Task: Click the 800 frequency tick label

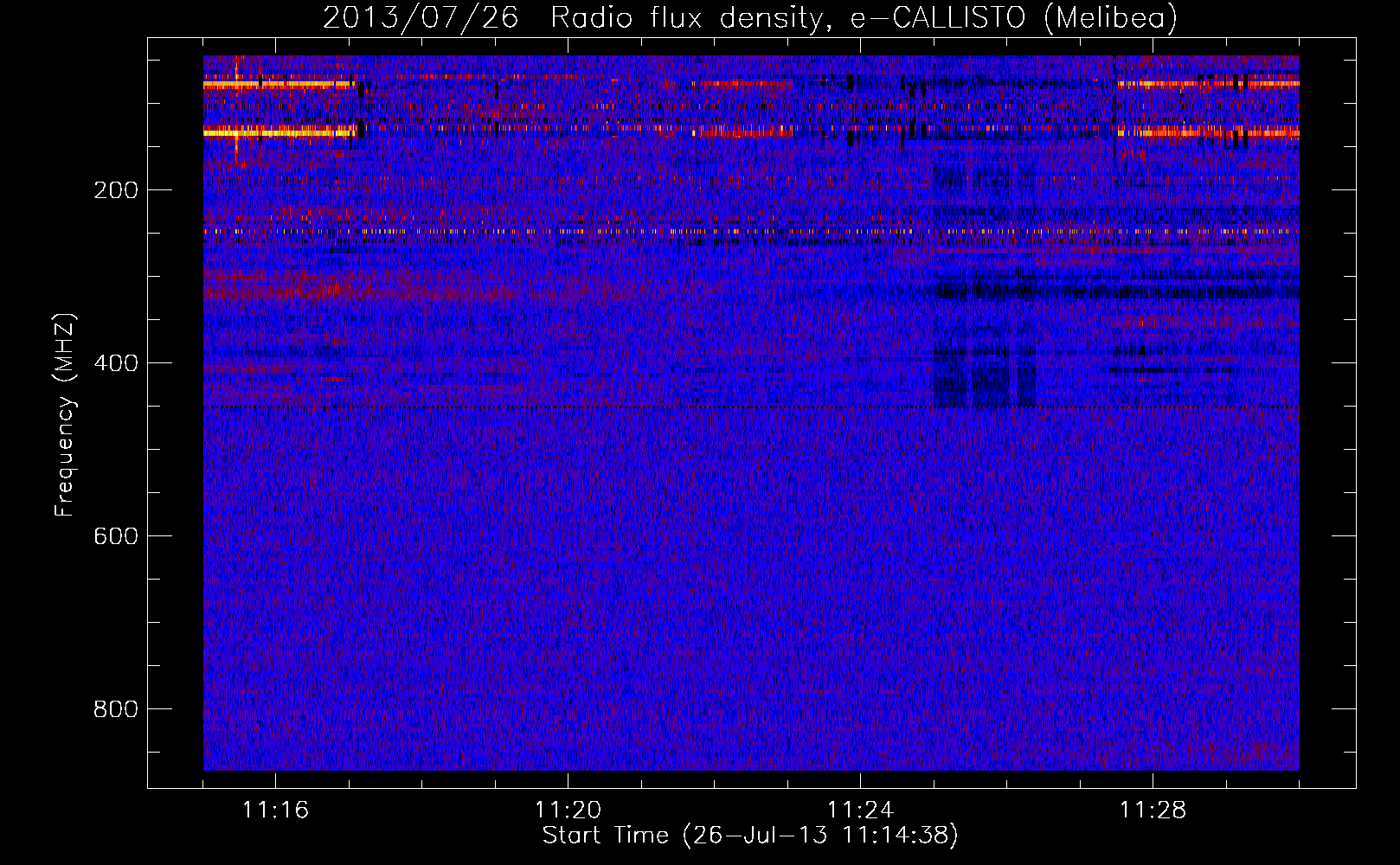Action: point(116,709)
